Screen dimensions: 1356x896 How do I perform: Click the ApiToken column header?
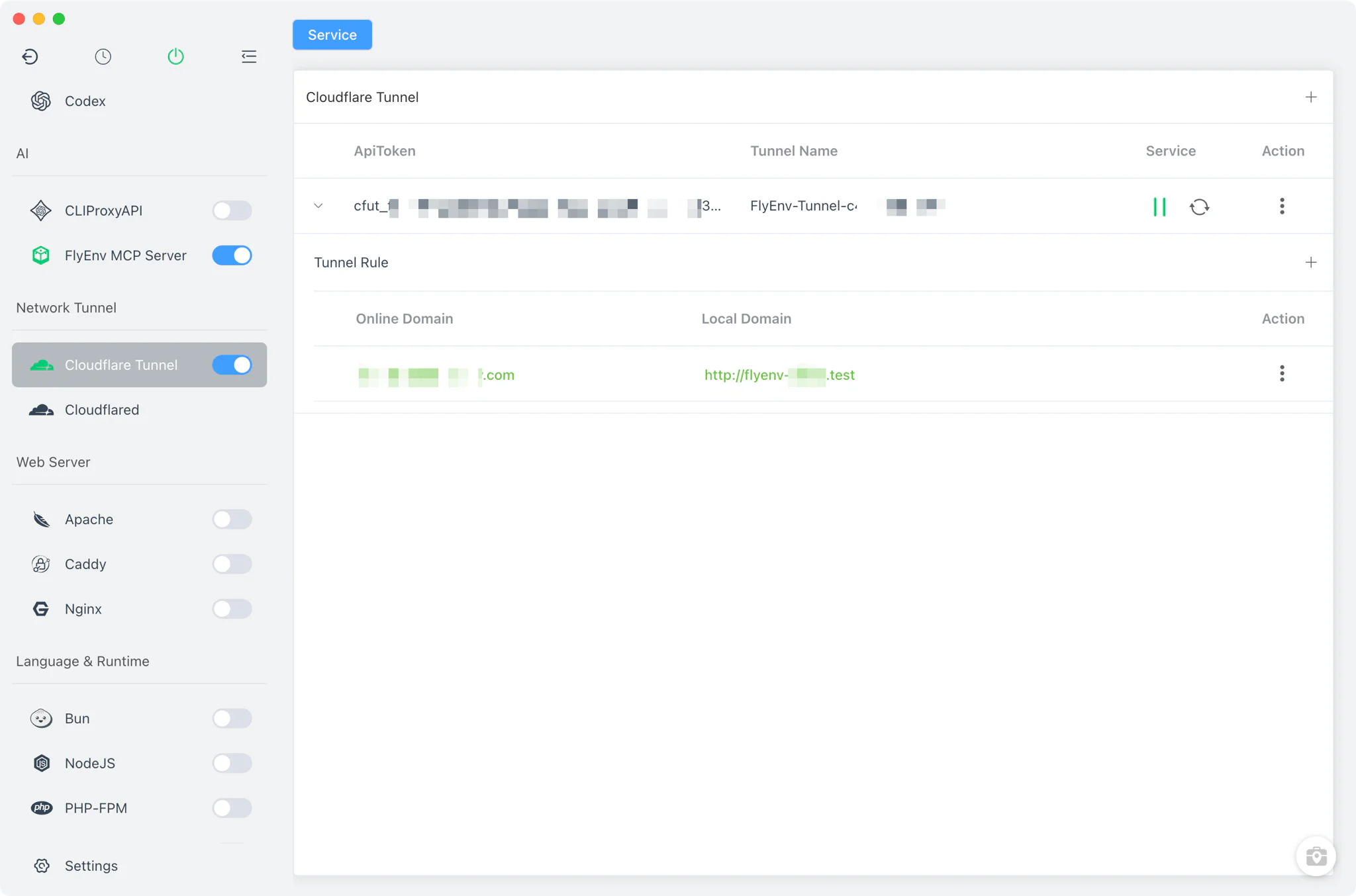pyautogui.click(x=385, y=151)
